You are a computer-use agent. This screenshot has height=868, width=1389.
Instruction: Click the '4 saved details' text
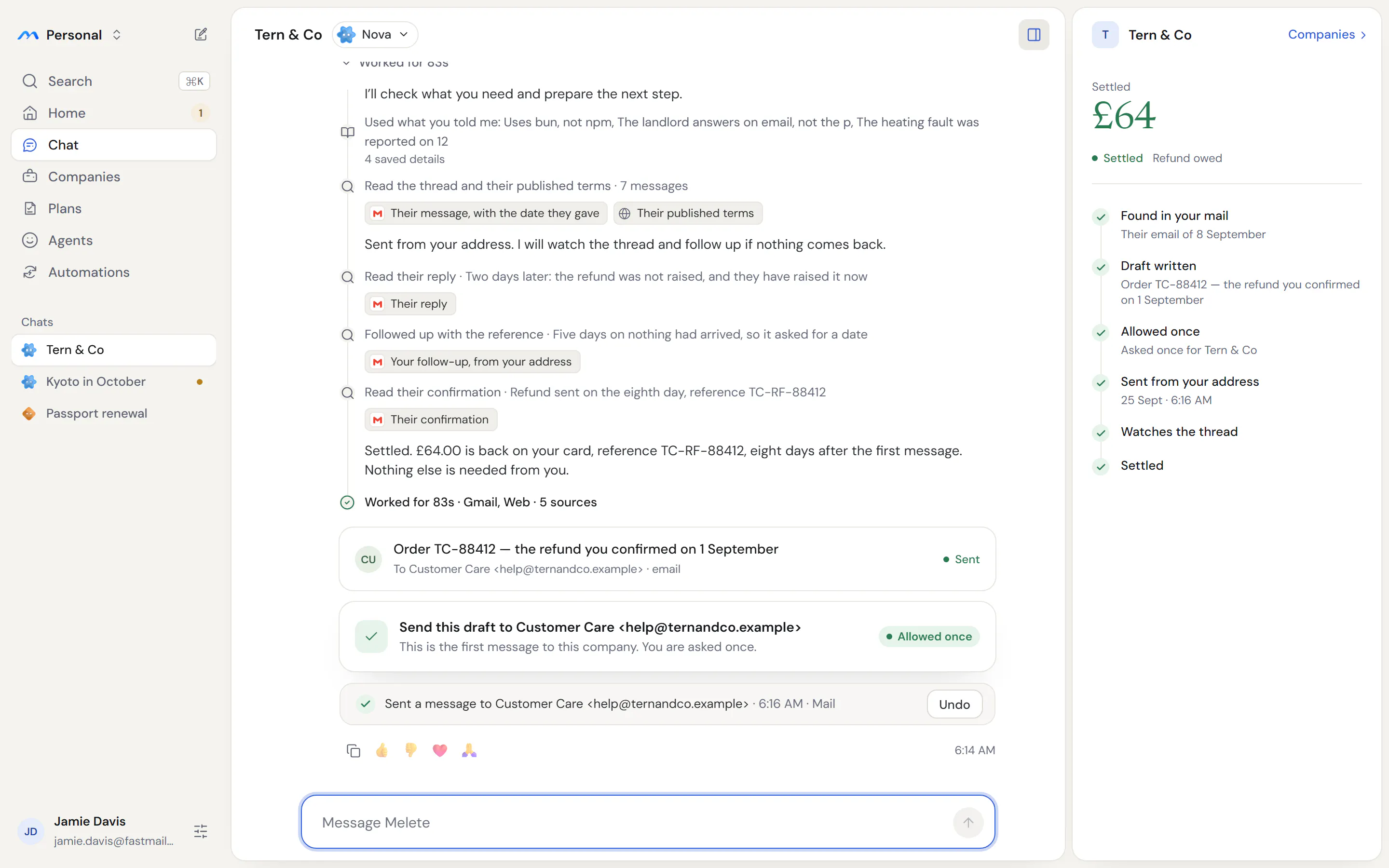tap(405, 159)
